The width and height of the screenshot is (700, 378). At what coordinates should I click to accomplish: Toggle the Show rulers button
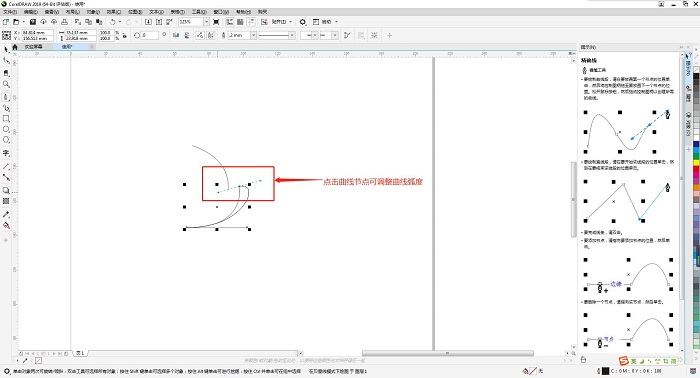coord(229,22)
